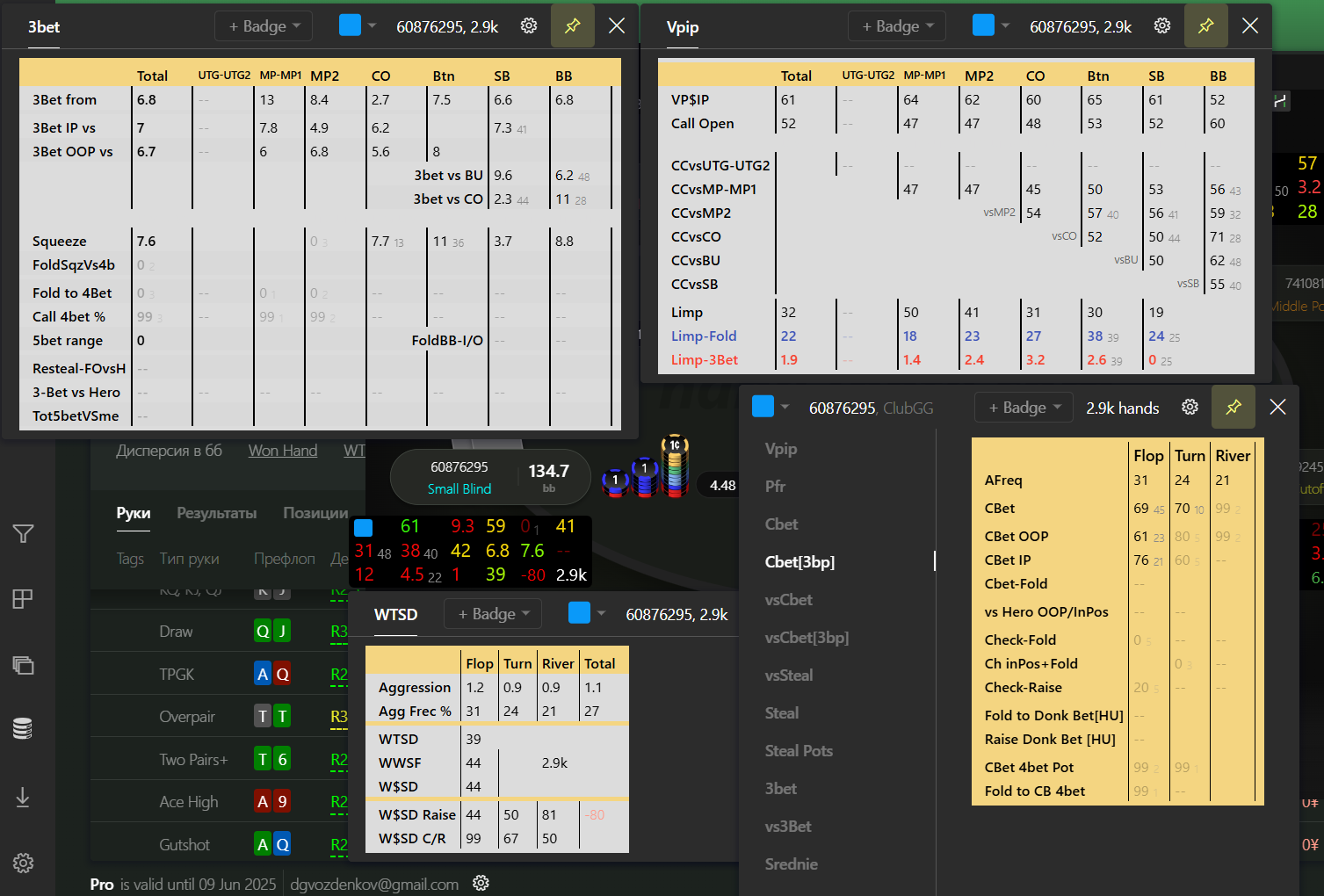Open Badge dropdown in WTSD popup
1324x896 pixels.
click(494, 614)
